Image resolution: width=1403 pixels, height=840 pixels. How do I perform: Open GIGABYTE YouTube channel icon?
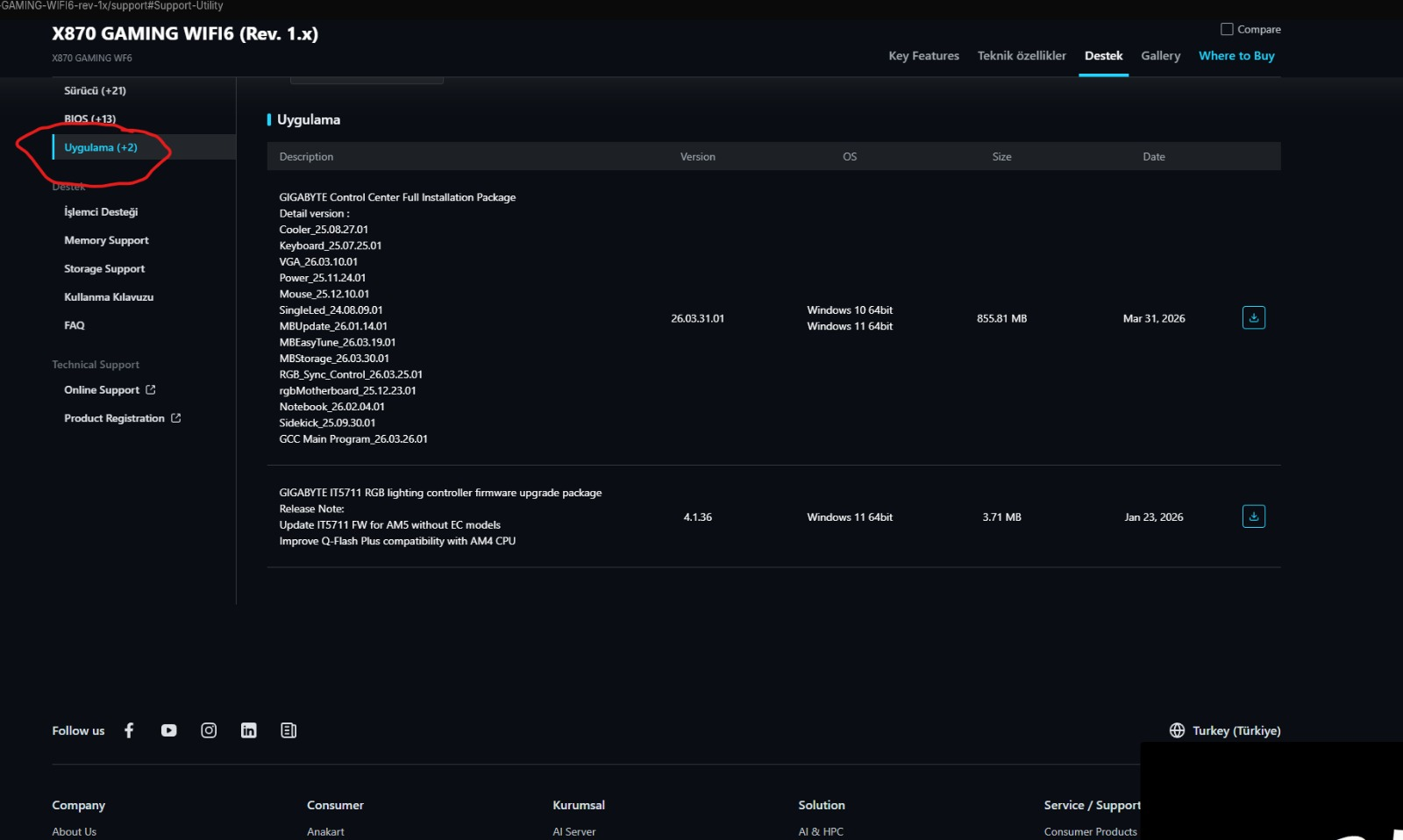[168, 730]
